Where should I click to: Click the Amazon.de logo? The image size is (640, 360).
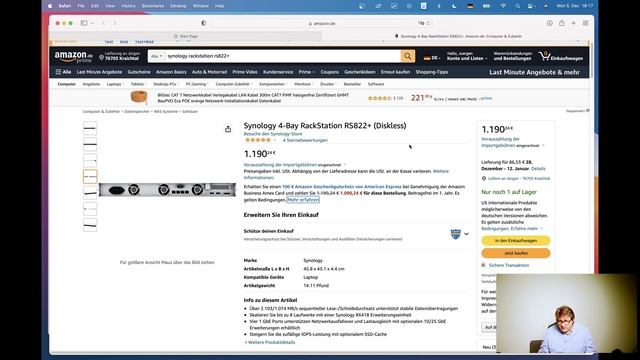(73, 56)
